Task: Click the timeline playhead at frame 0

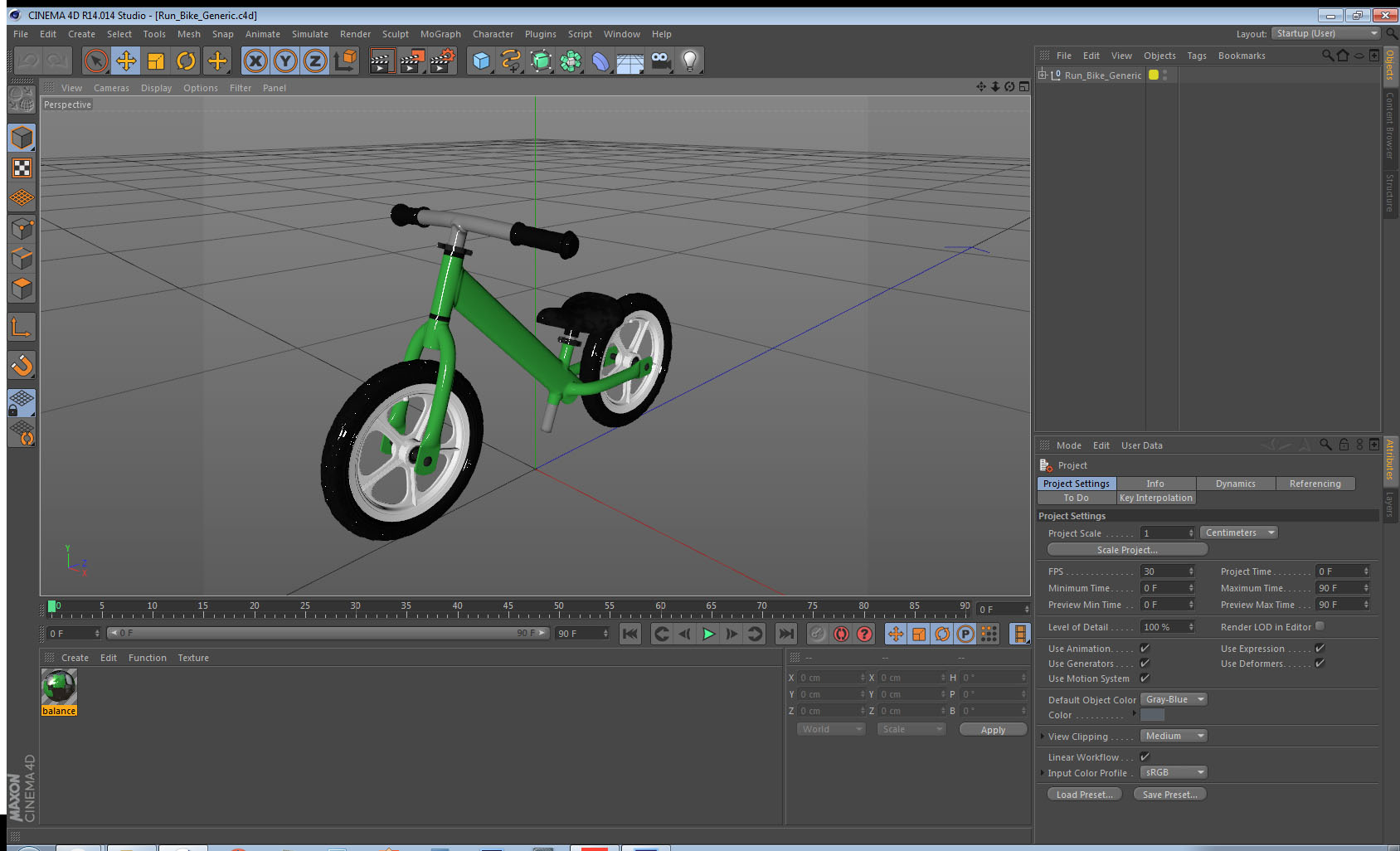Action: [x=52, y=606]
